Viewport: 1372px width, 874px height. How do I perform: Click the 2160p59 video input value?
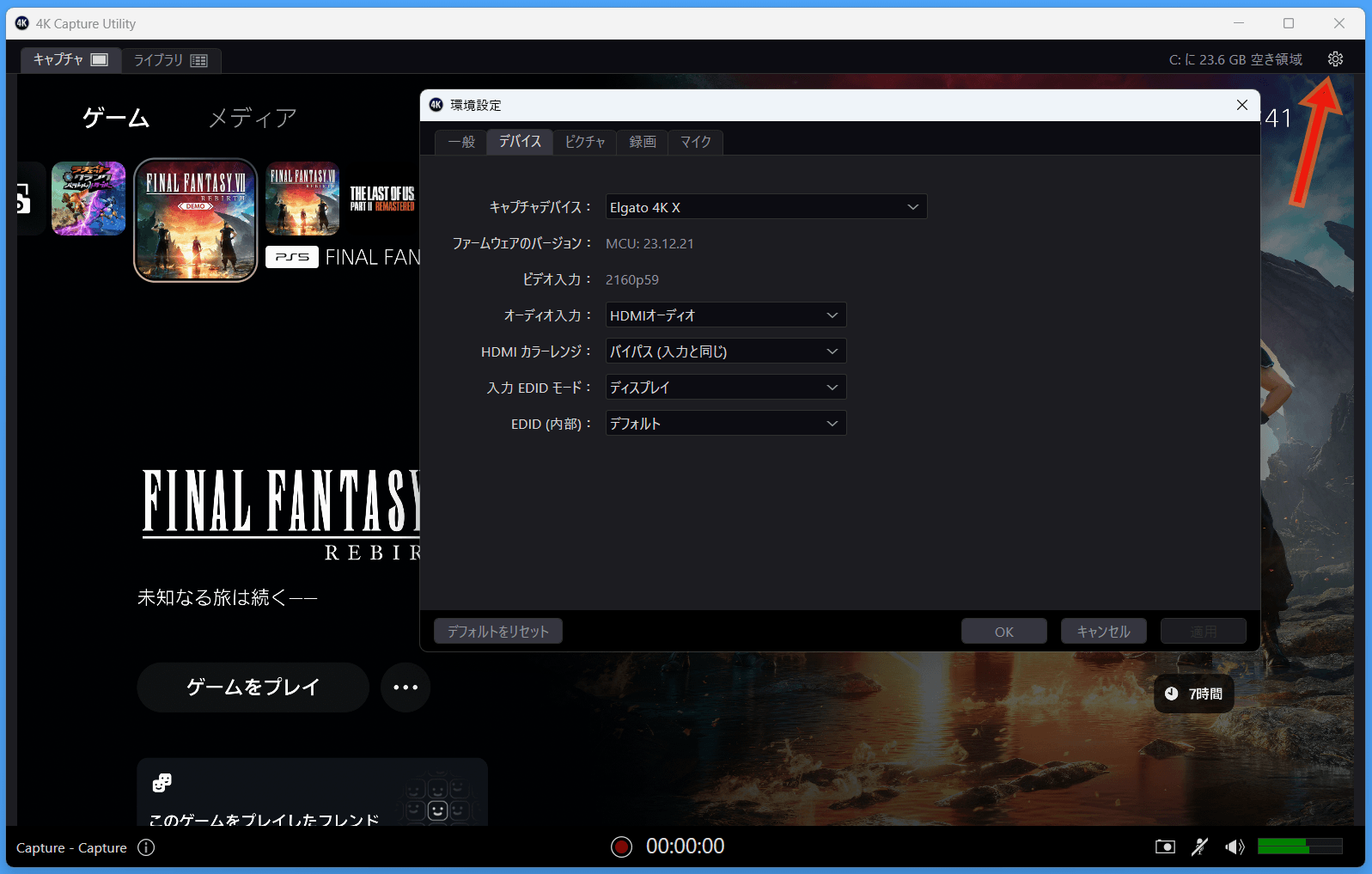tap(632, 279)
